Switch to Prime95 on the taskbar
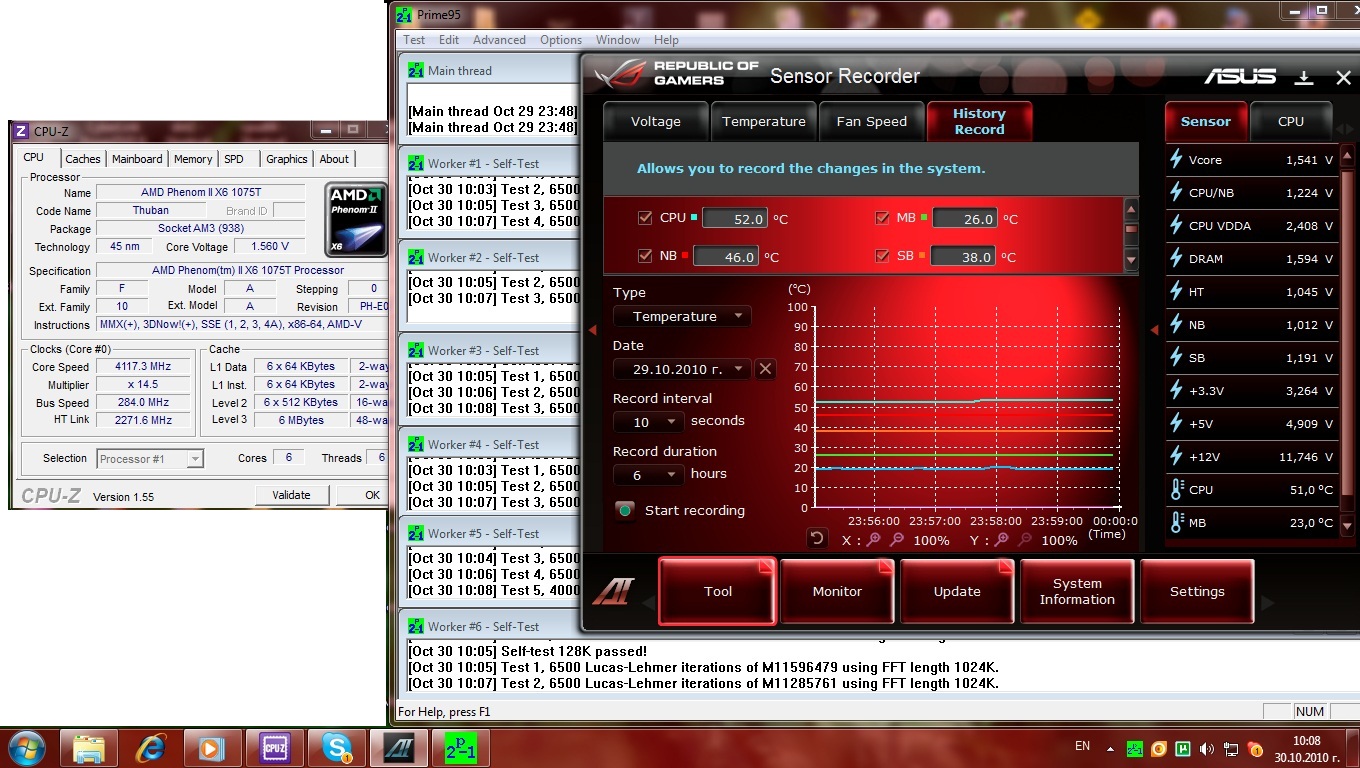 click(460, 748)
